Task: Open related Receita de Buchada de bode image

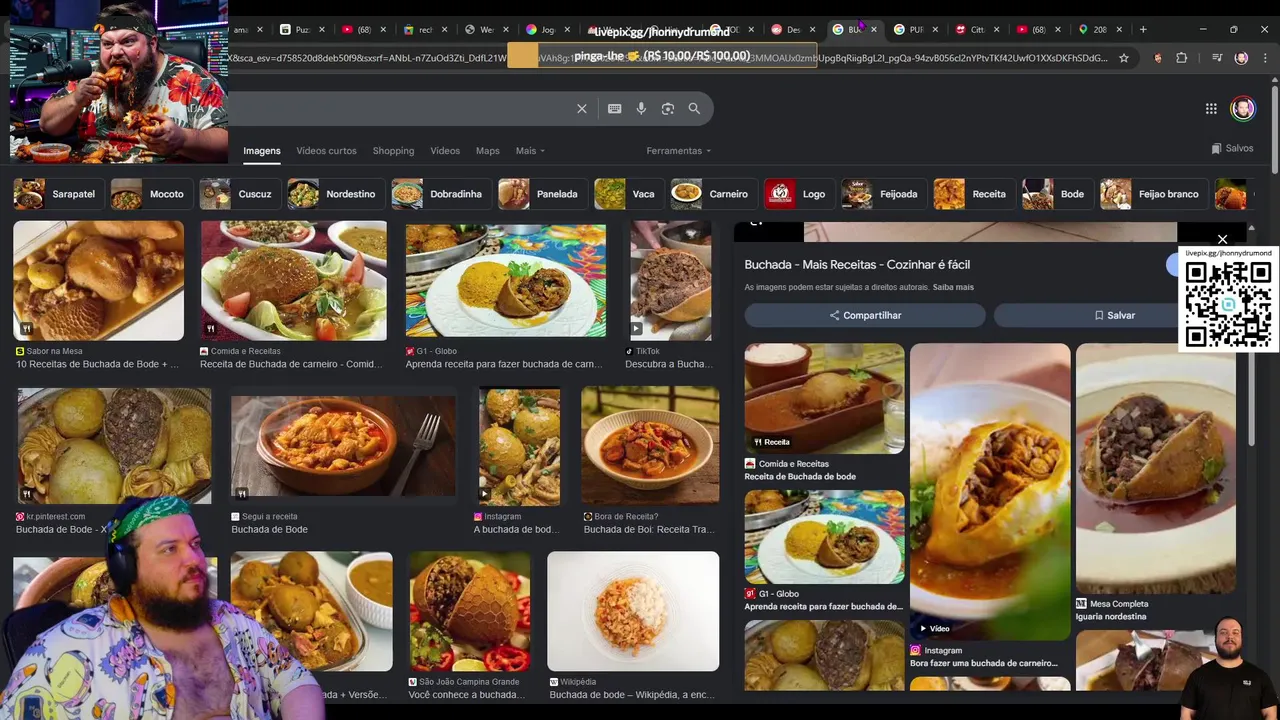Action: (x=824, y=398)
